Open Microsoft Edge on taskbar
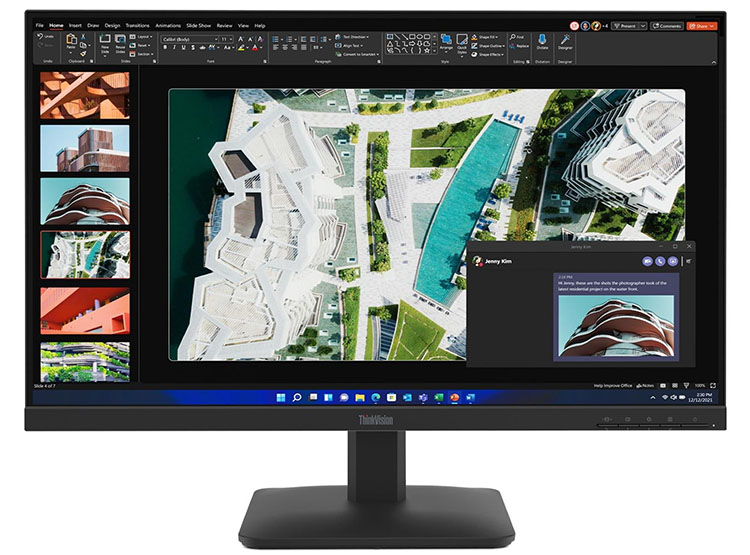The height and width of the screenshot is (555, 750). 375,398
